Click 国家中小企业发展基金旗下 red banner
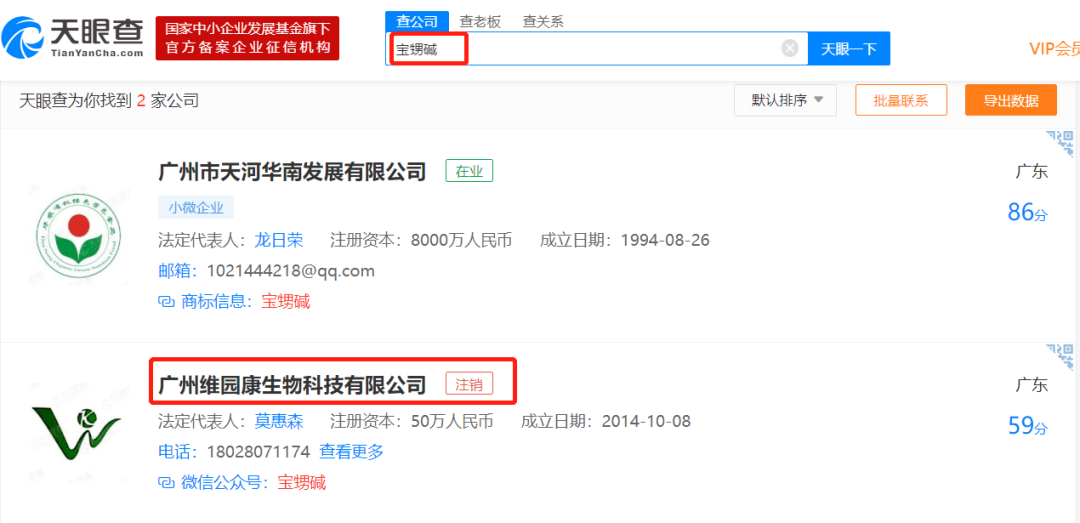Viewport: 1080px width, 523px height. [247, 38]
